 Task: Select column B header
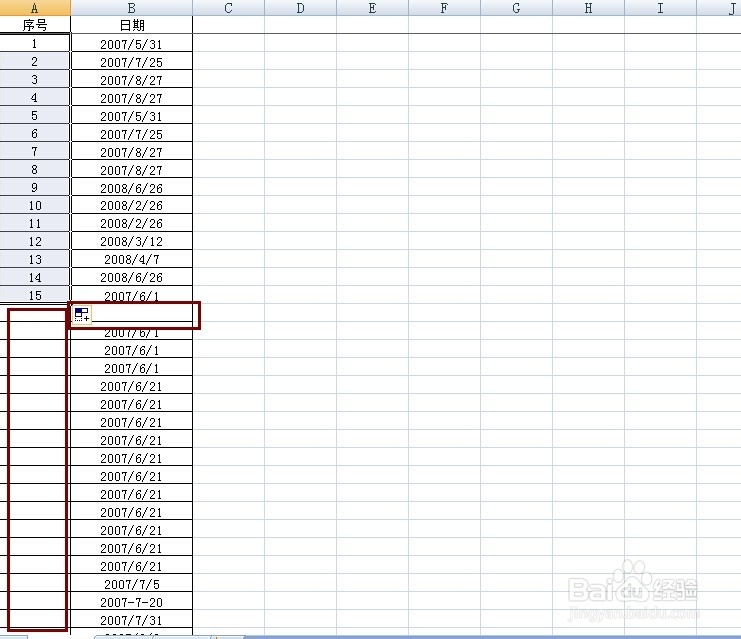coord(131,8)
